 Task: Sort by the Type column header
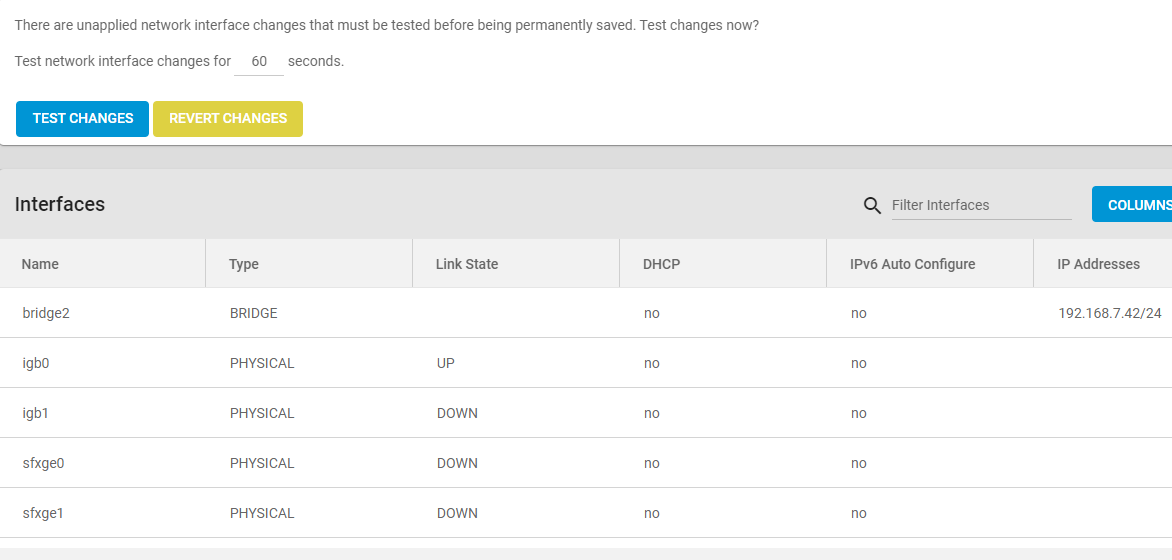coord(244,264)
